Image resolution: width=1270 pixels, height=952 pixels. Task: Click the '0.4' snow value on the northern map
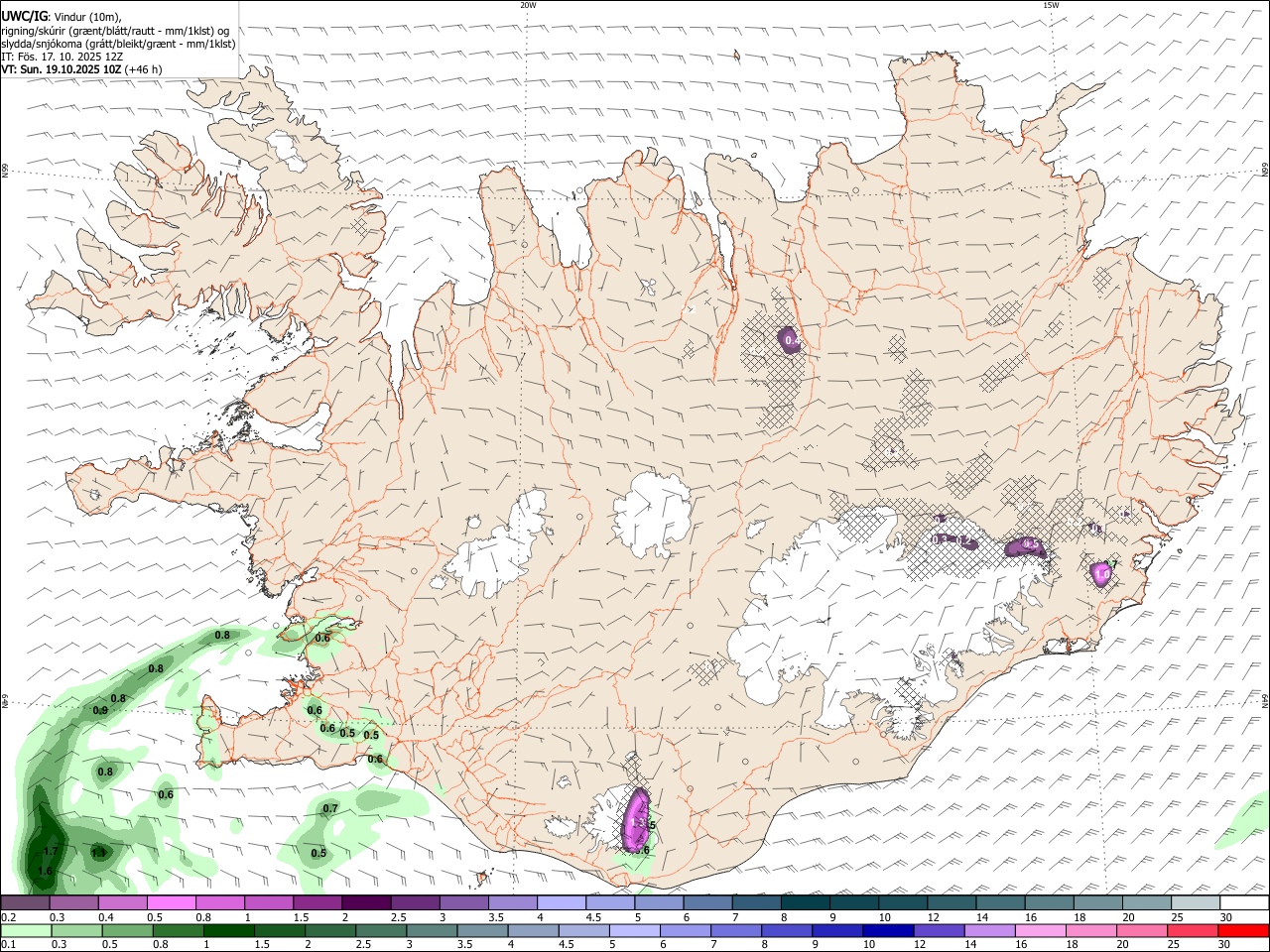(792, 341)
